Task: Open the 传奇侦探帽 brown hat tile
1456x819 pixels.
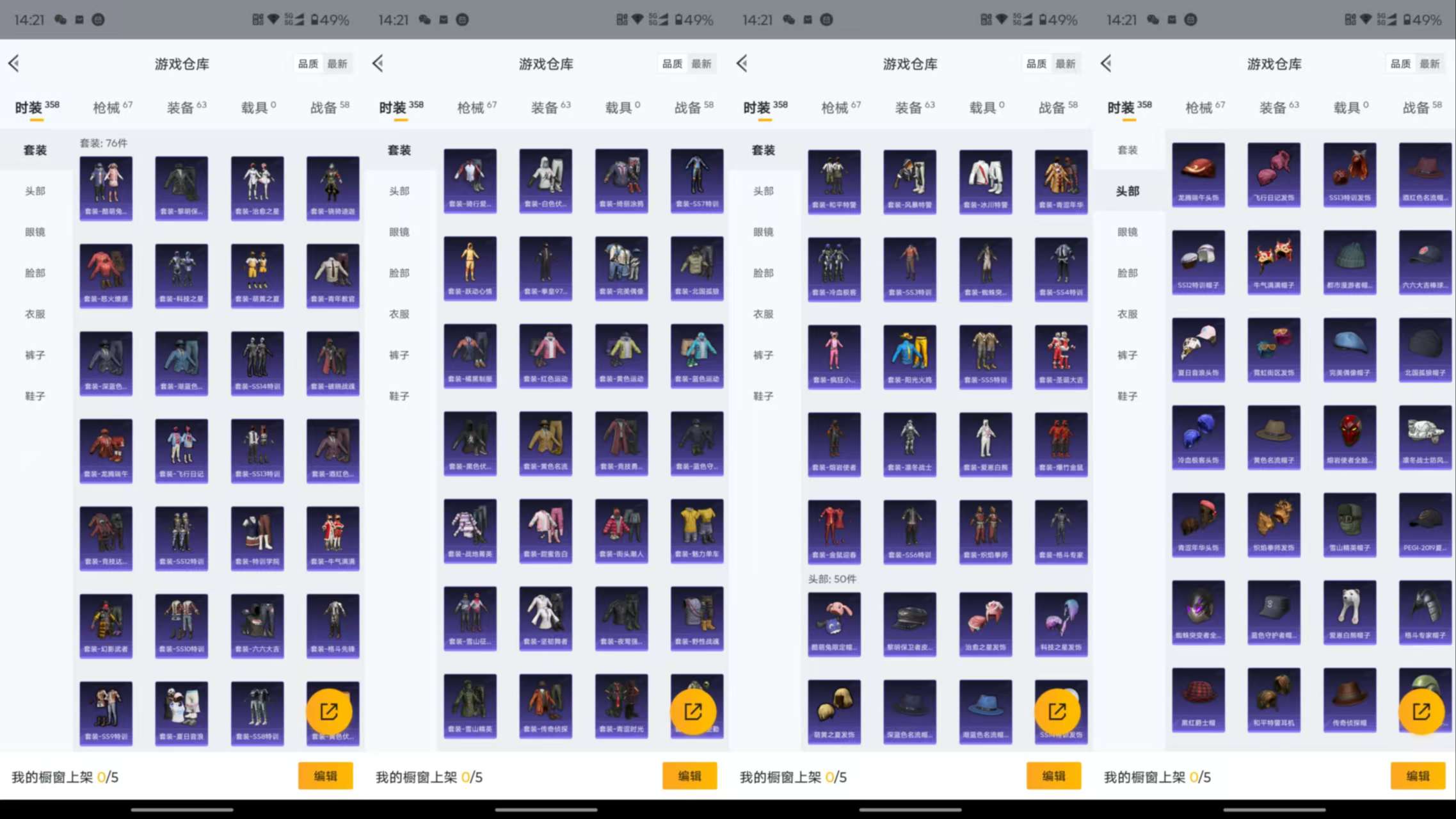Action: pos(1350,699)
